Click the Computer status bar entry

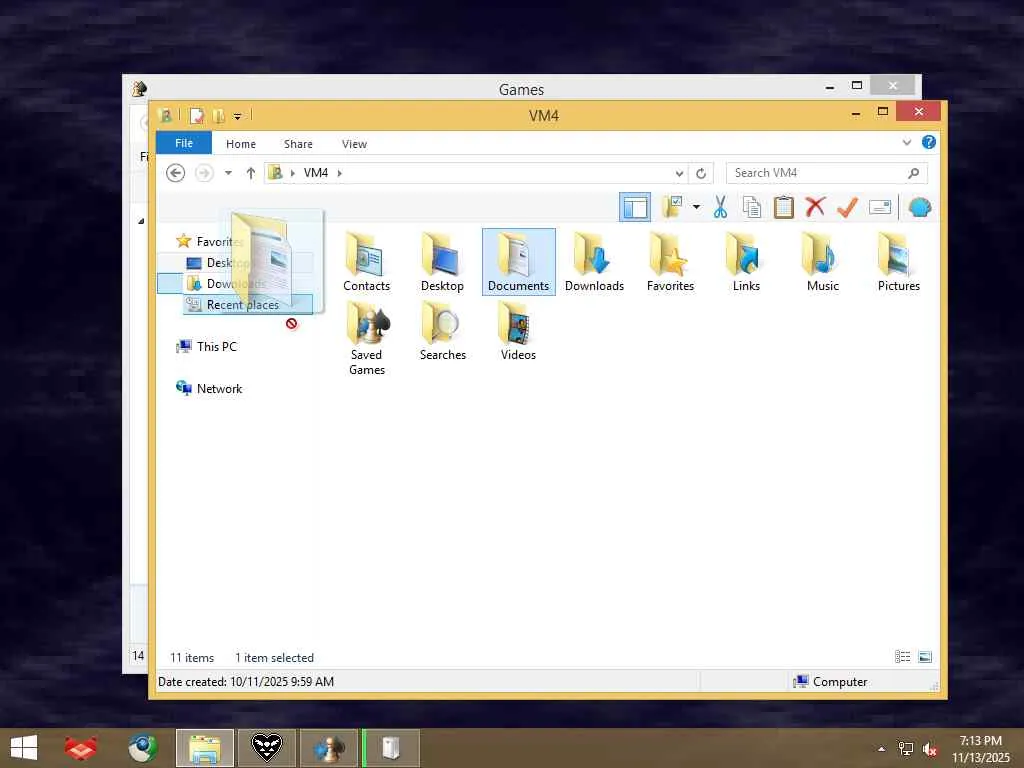click(x=830, y=681)
